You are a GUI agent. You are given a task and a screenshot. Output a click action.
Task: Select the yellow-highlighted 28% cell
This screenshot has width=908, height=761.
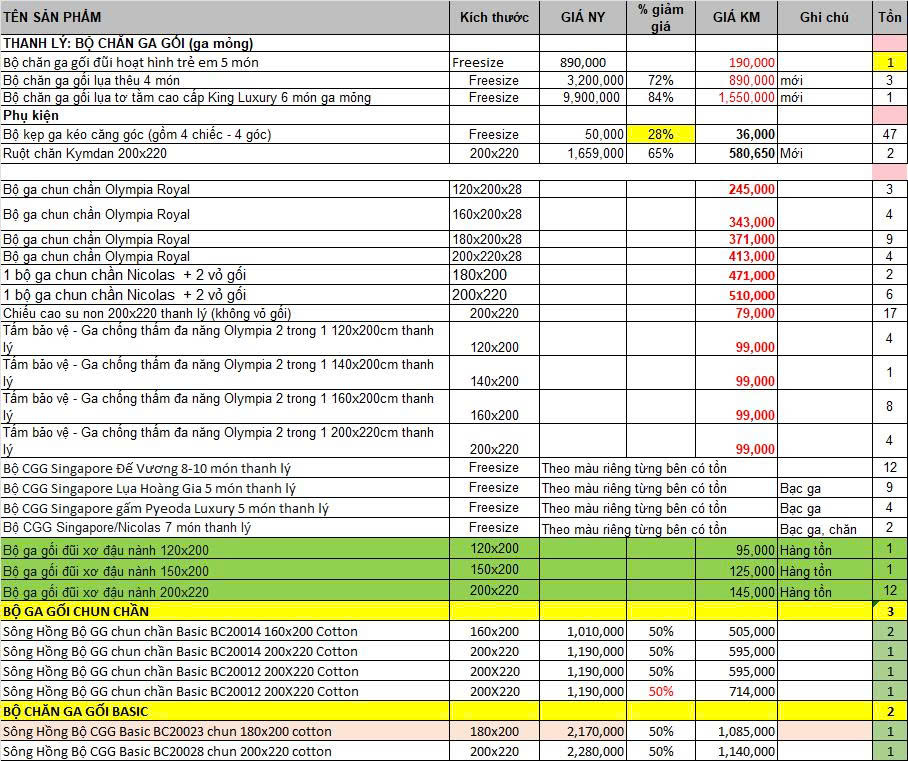pos(661,134)
